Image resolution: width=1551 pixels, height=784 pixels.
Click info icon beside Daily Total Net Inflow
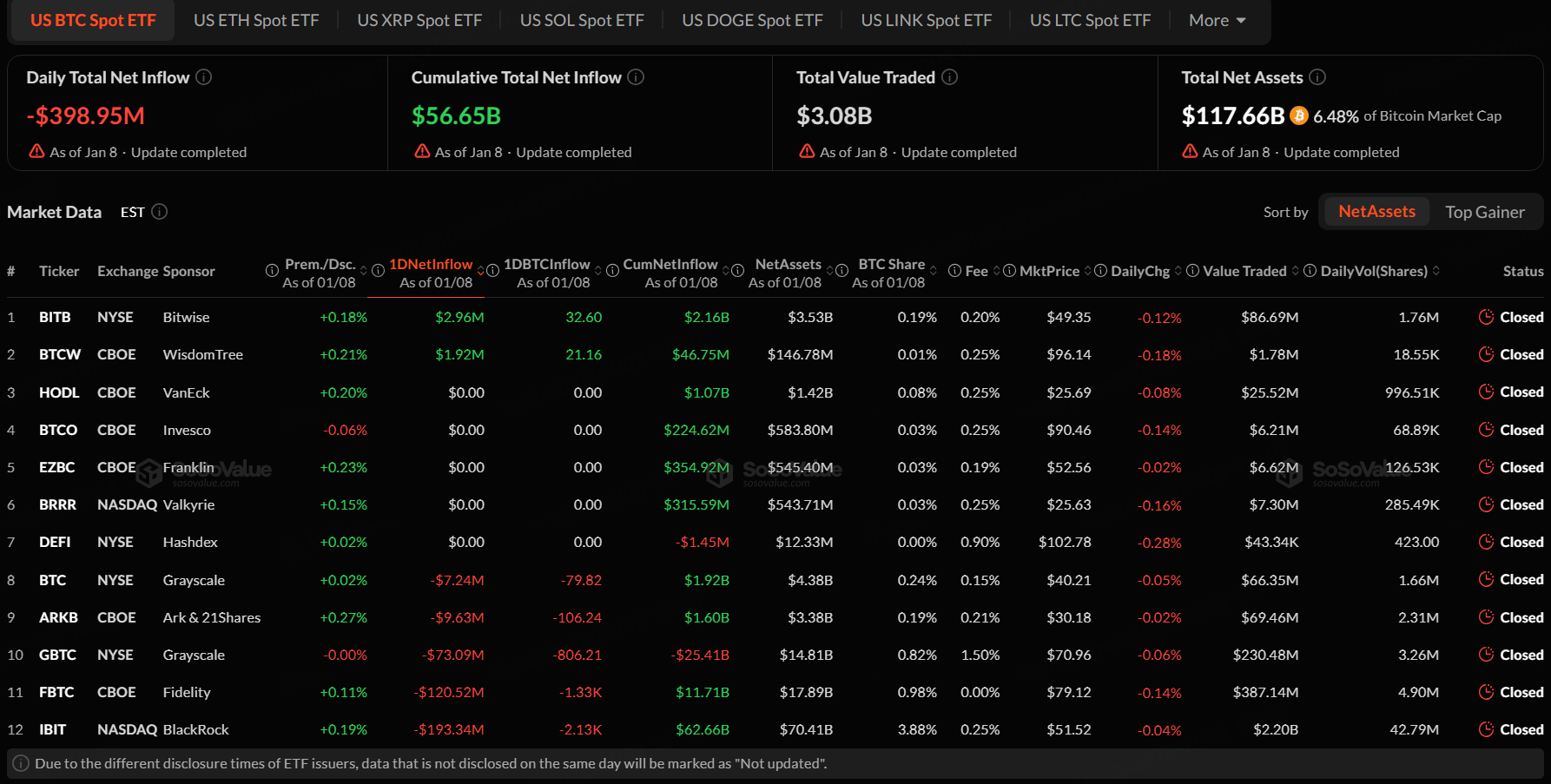204,77
